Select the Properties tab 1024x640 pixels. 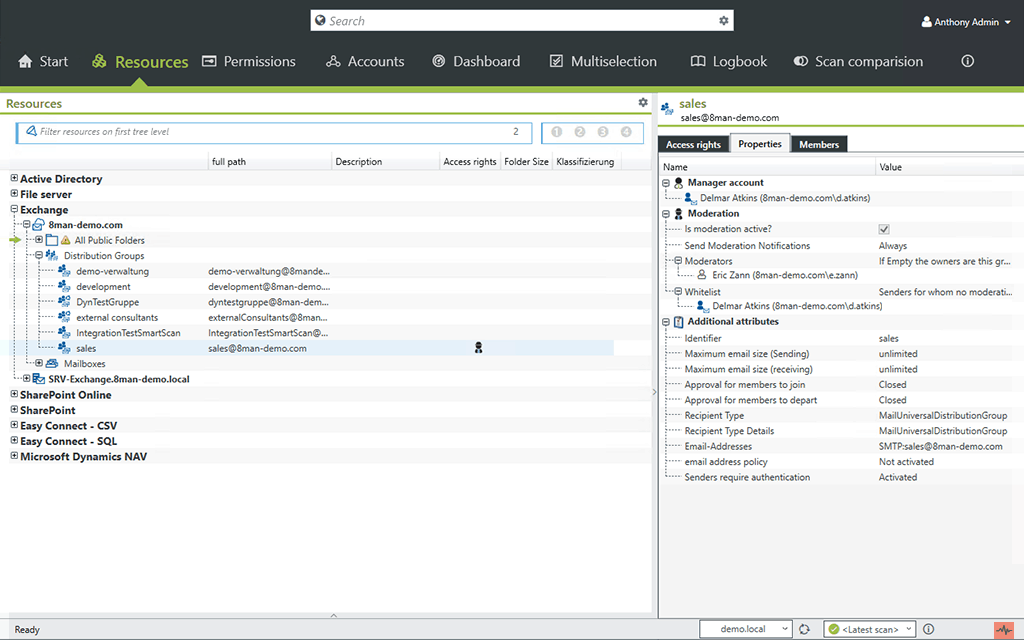[x=760, y=144]
